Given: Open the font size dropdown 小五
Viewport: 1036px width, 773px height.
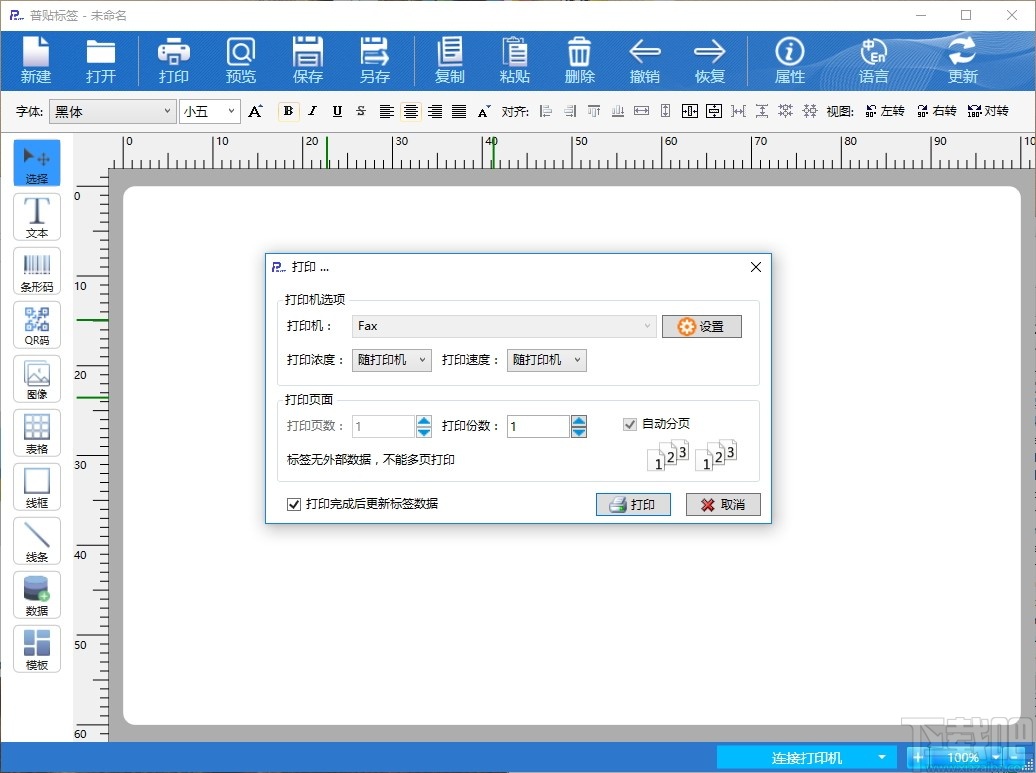Looking at the screenshot, I should (x=209, y=112).
